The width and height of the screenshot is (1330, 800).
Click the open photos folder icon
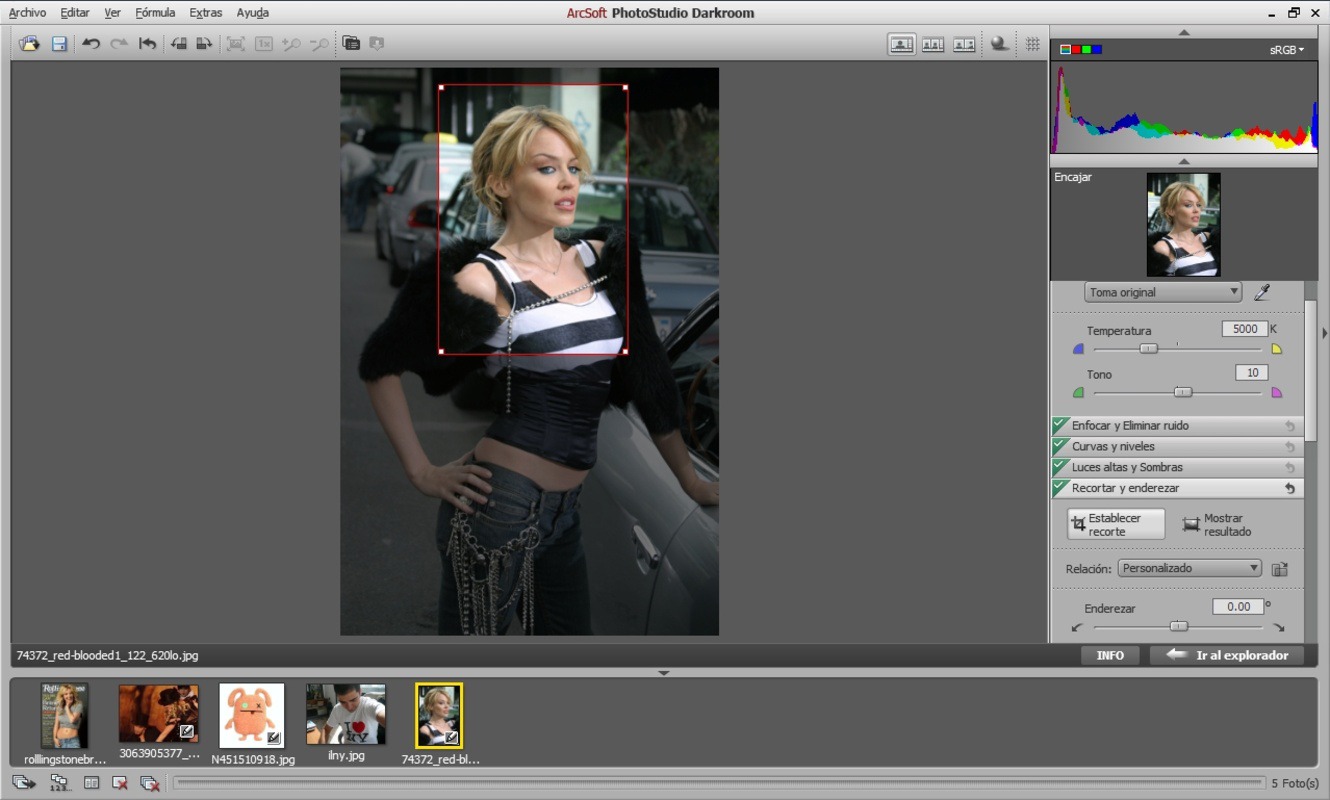(29, 44)
